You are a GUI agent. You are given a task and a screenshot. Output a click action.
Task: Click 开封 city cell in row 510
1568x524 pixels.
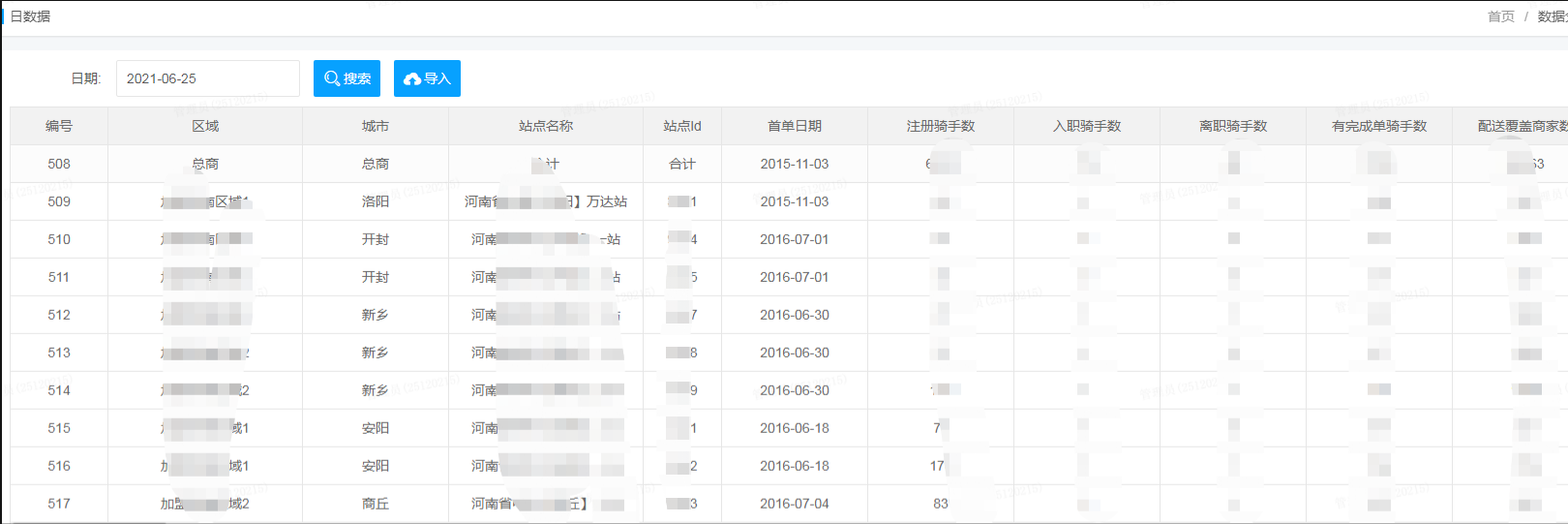pyautogui.click(x=376, y=239)
